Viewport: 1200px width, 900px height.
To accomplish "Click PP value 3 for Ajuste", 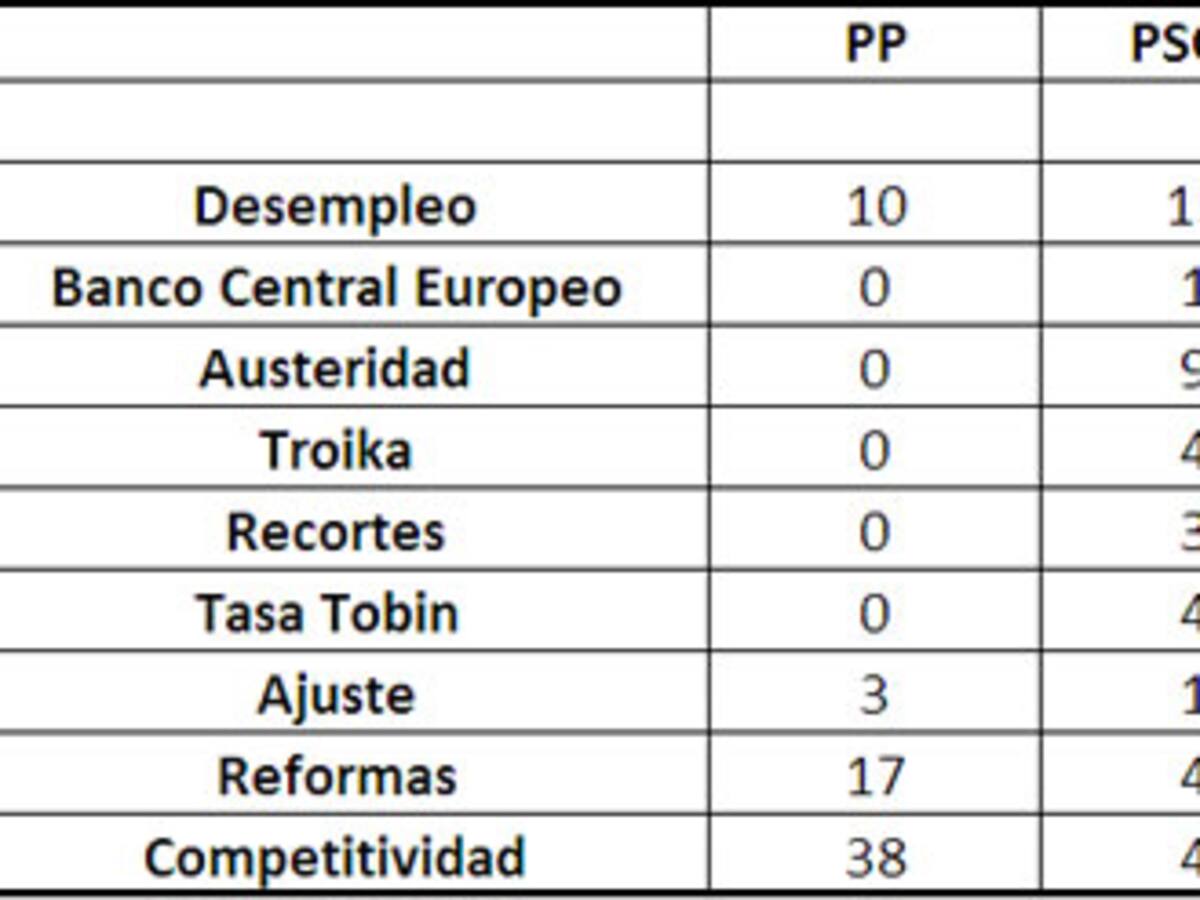I will coord(875,695).
